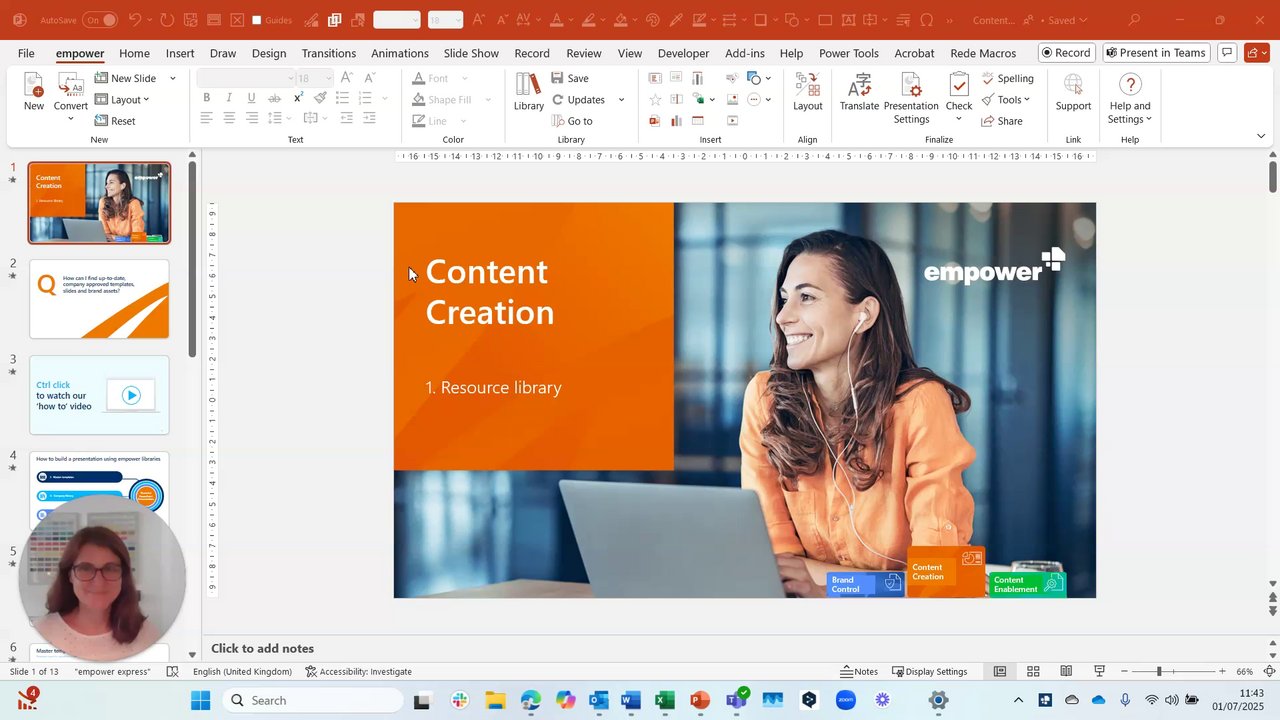Collapse the ribbon with the chevron
The image size is (1280, 720).
coord(1261,136)
